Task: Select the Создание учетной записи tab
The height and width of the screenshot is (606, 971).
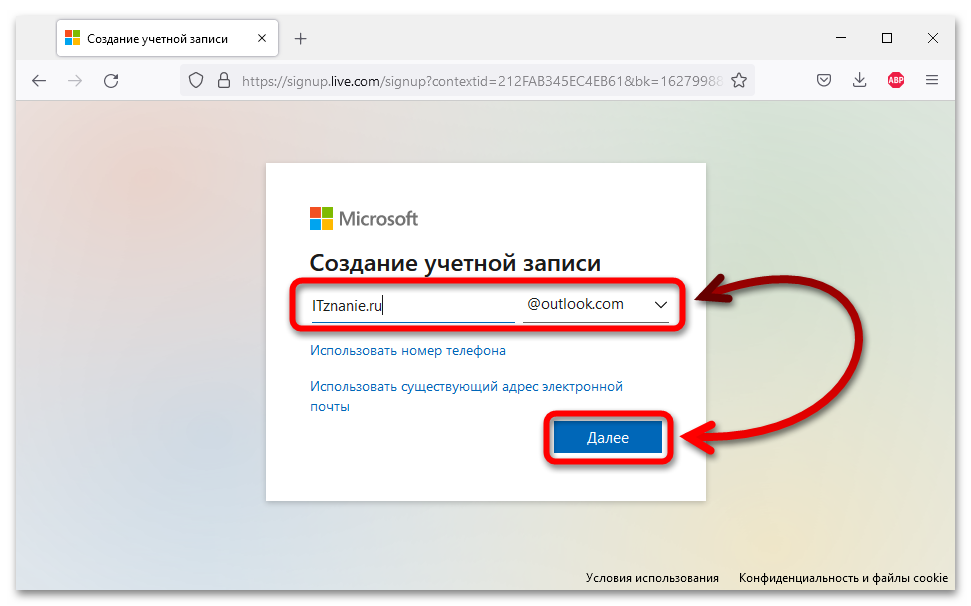Action: pos(167,38)
